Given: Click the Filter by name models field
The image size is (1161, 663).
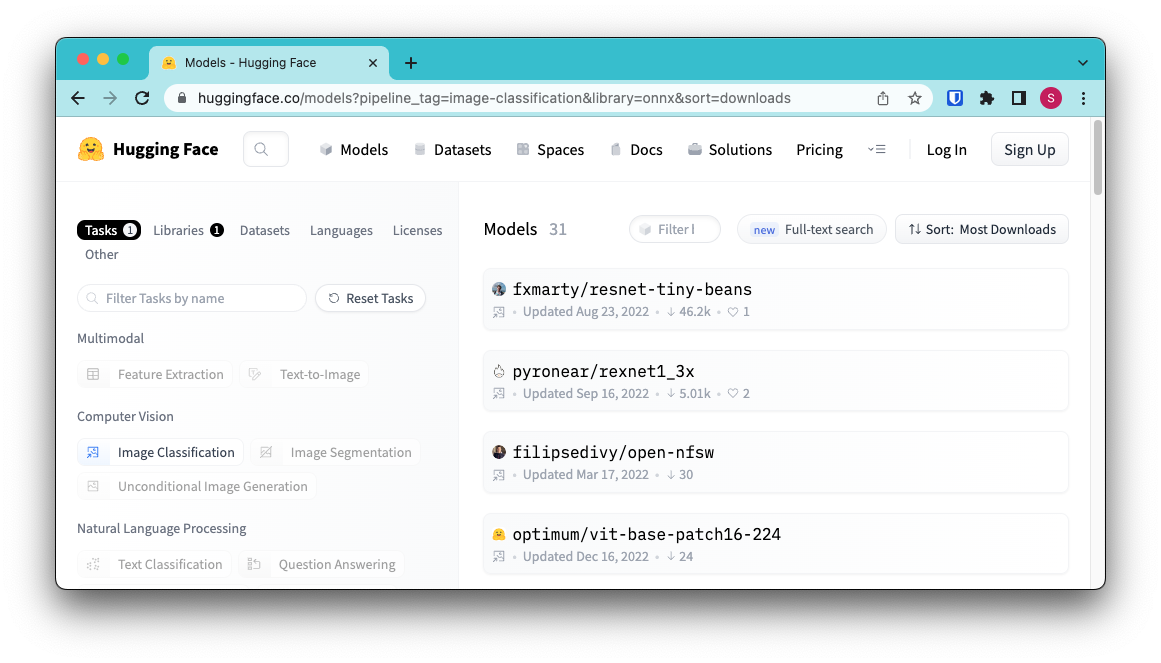Looking at the screenshot, I should pyautogui.click(x=675, y=229).
